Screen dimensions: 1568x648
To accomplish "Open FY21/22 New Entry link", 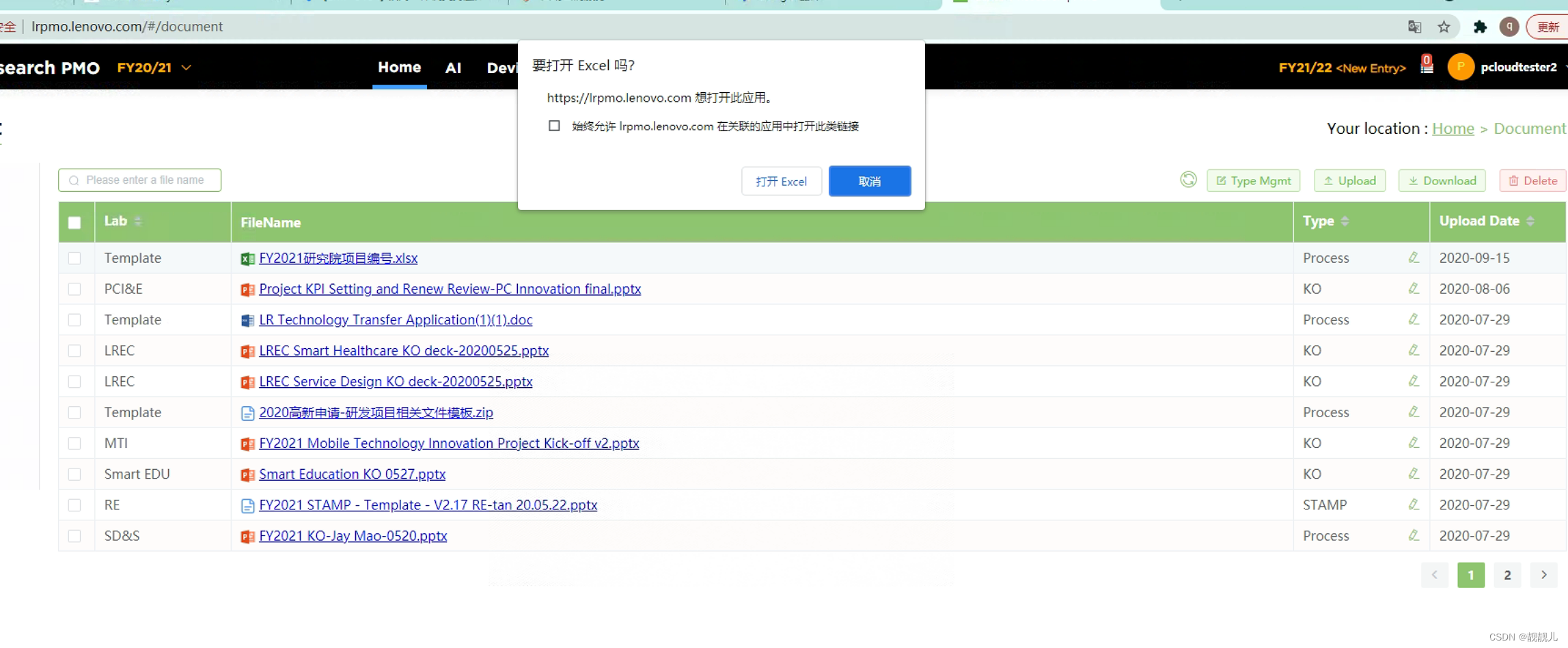I will (1342, 68).
